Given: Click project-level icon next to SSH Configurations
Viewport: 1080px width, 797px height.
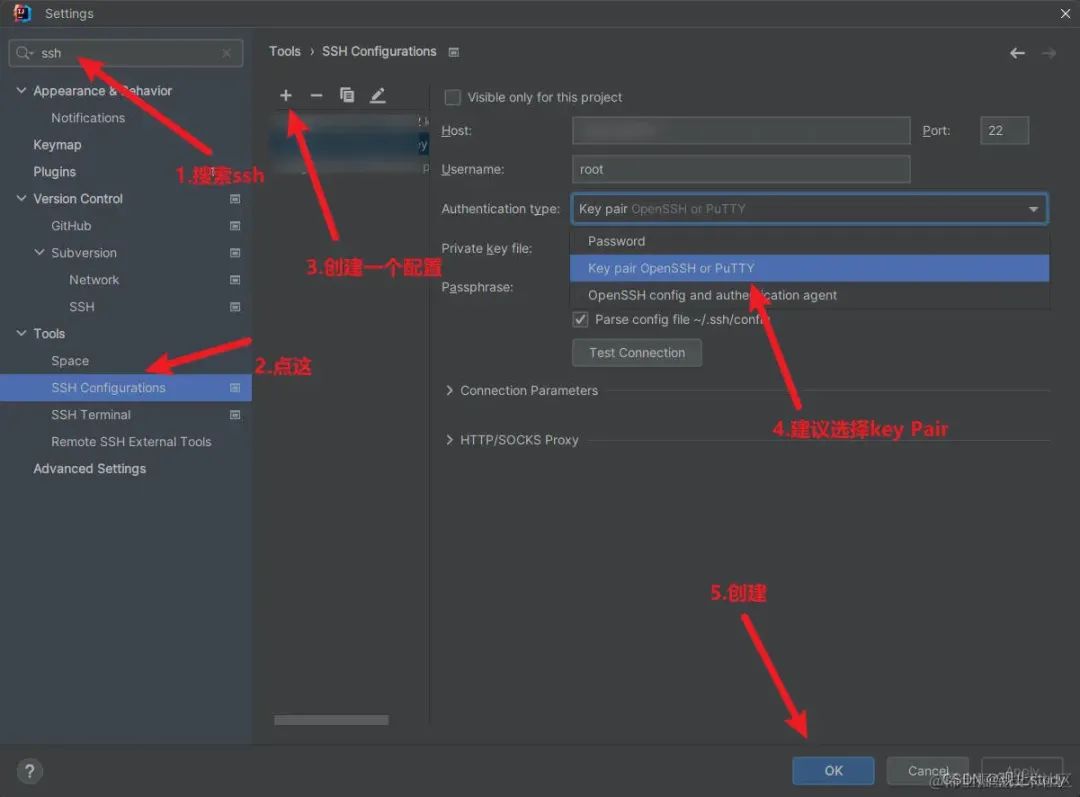Looking at the screenshot, I should click(x=235, y=388).
